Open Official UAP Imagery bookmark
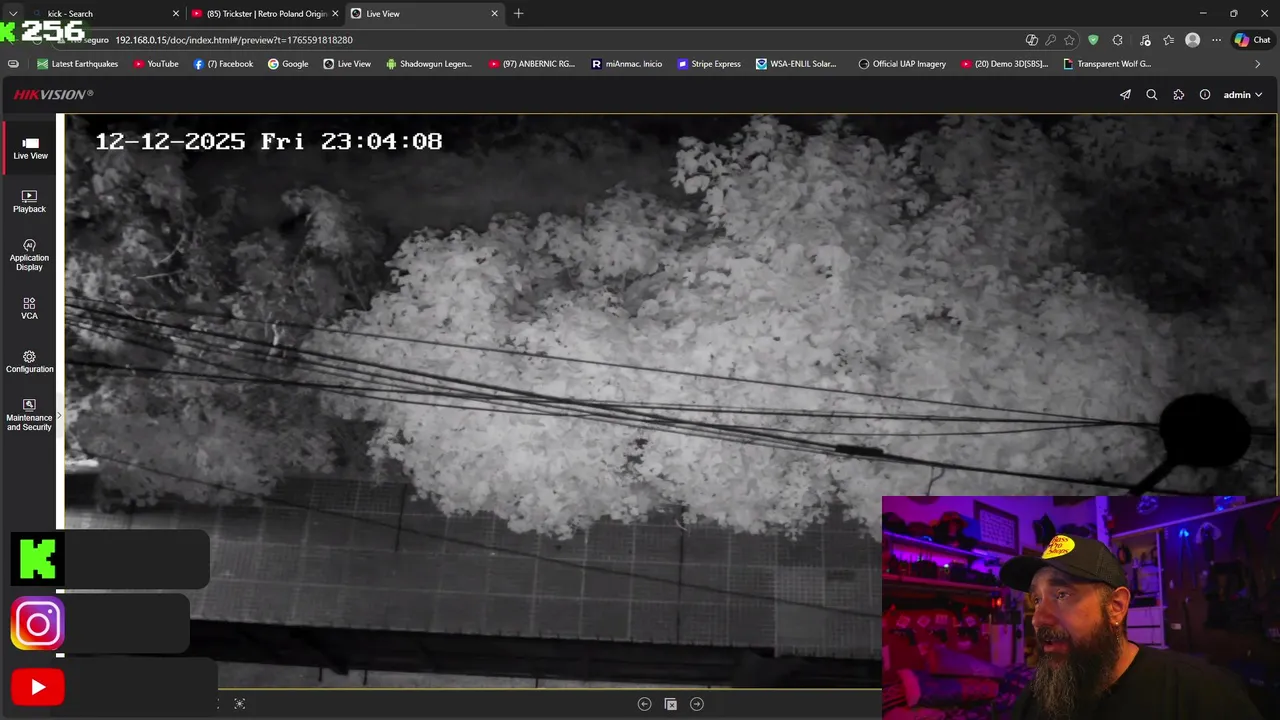The height and width of the screenshot is (720, 1280). click(902, 64)
